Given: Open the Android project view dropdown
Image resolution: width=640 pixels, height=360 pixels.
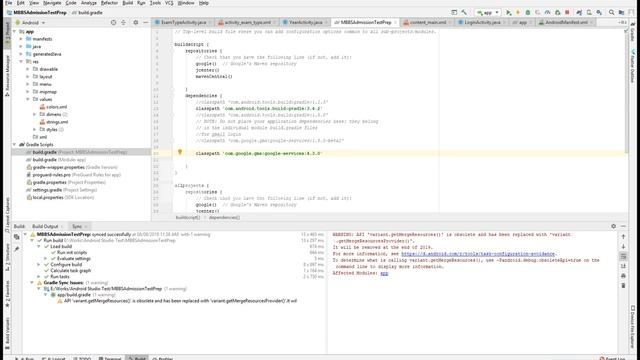Looking at the screenshot, I should [x=30, y=22].
